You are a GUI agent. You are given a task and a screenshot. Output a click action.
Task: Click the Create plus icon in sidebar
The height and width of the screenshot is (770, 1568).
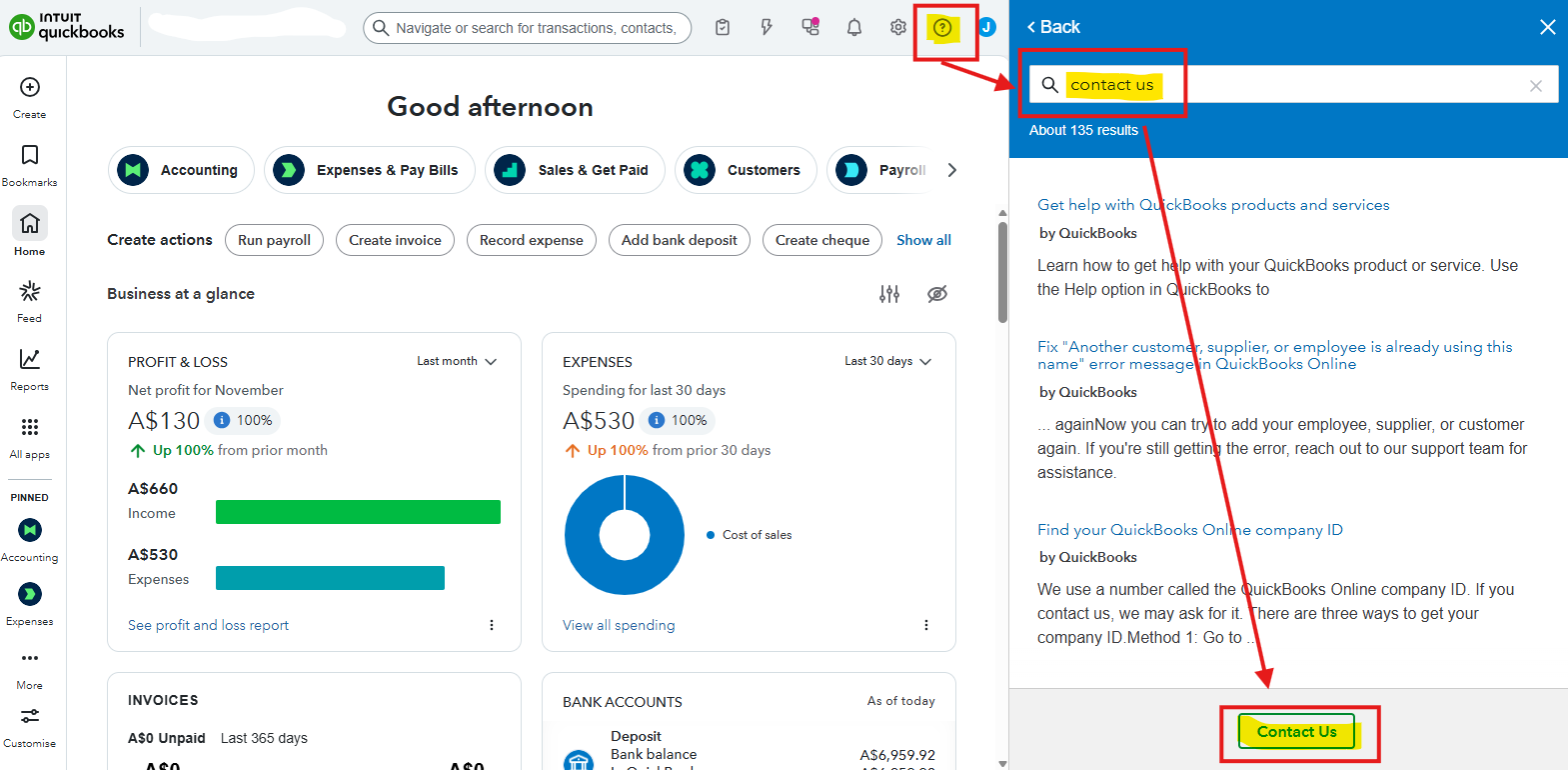(30, 88)
